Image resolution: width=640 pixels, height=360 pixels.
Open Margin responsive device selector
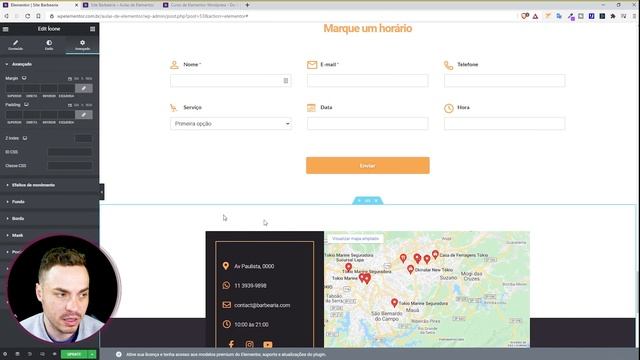(24, 78)
